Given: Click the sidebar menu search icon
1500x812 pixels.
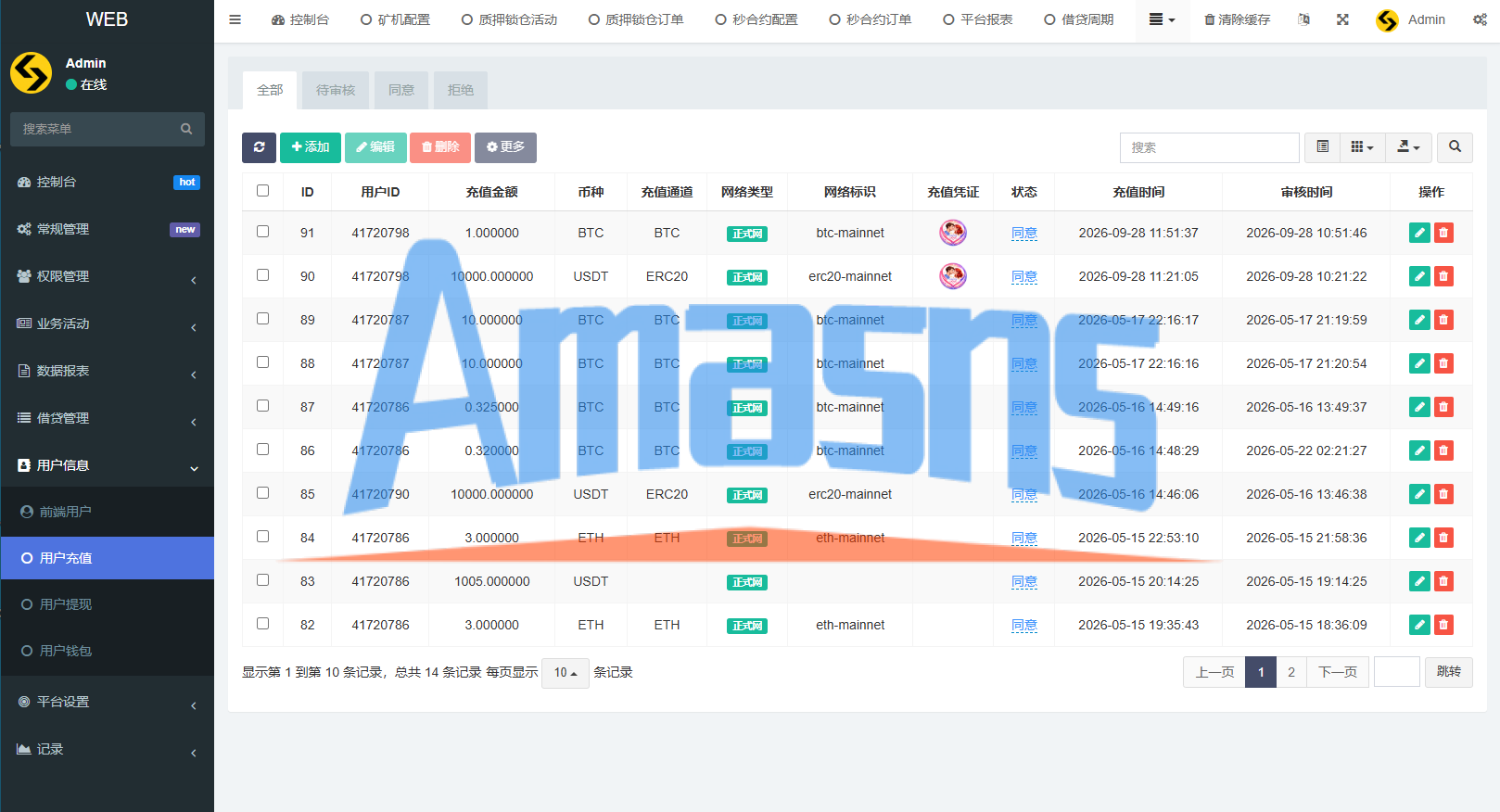Looking at the screenshot, I should click(x=186, y=129).
